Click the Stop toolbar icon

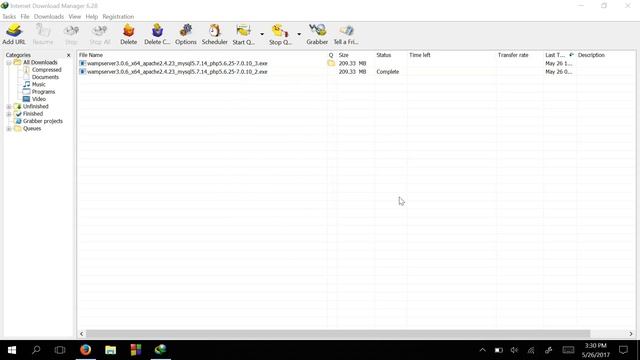point(71,34)
